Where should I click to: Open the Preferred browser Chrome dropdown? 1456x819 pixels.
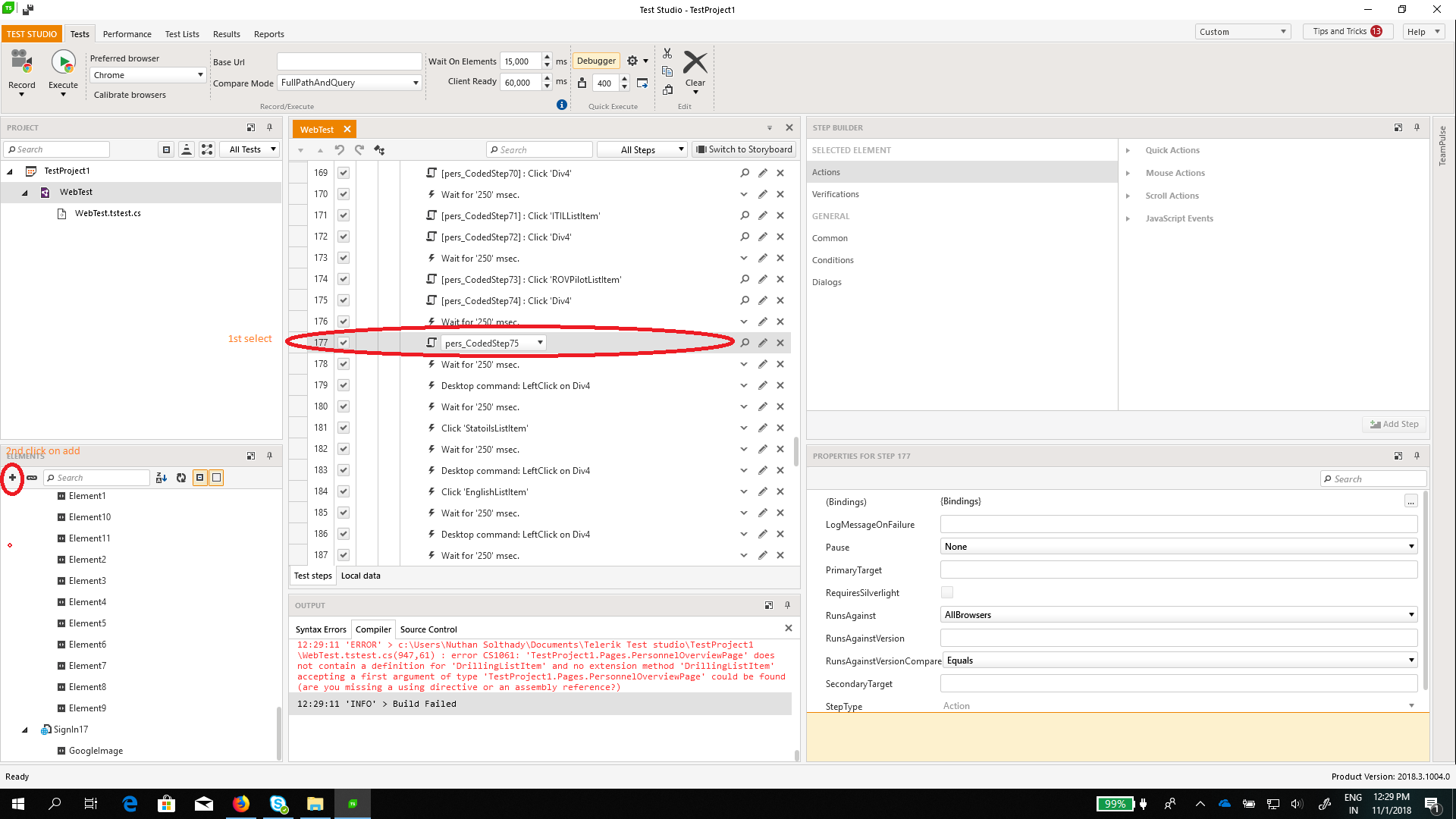[148, 75]
